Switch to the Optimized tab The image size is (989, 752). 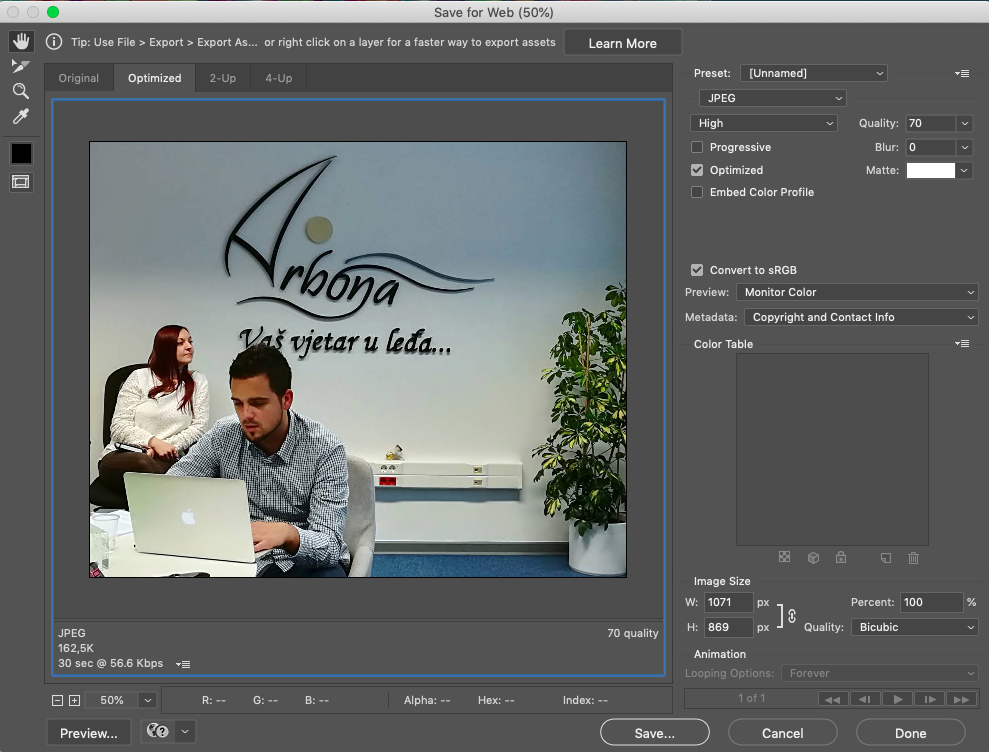coord(155,78)
